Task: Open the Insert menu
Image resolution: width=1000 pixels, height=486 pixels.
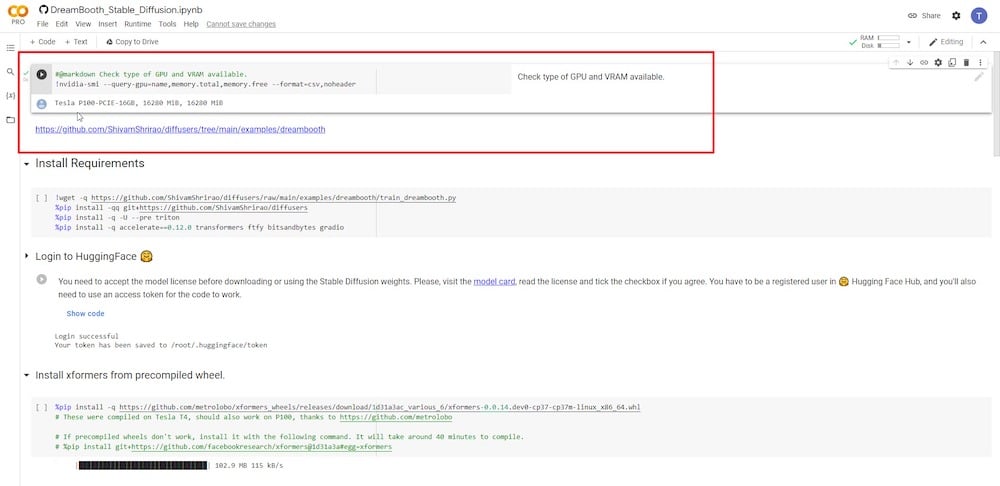Action: coord(108,24)
